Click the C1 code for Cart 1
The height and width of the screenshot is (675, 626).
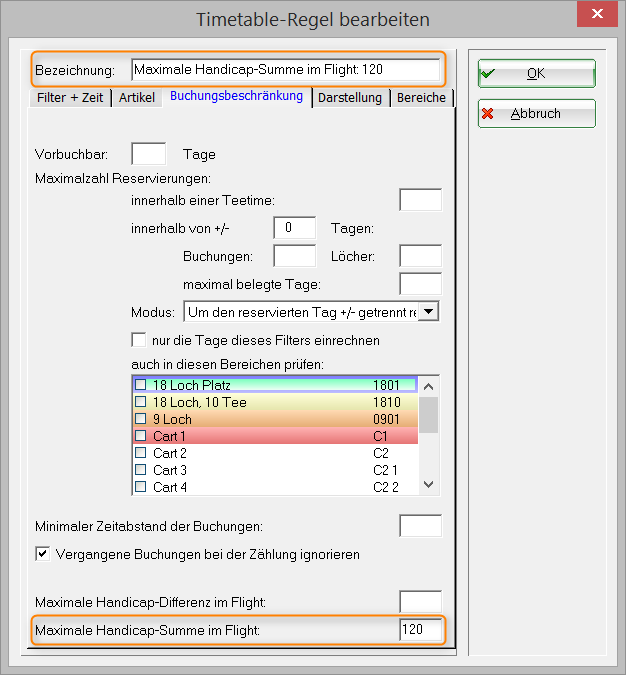pyautogui.click(x=380, y=436)
